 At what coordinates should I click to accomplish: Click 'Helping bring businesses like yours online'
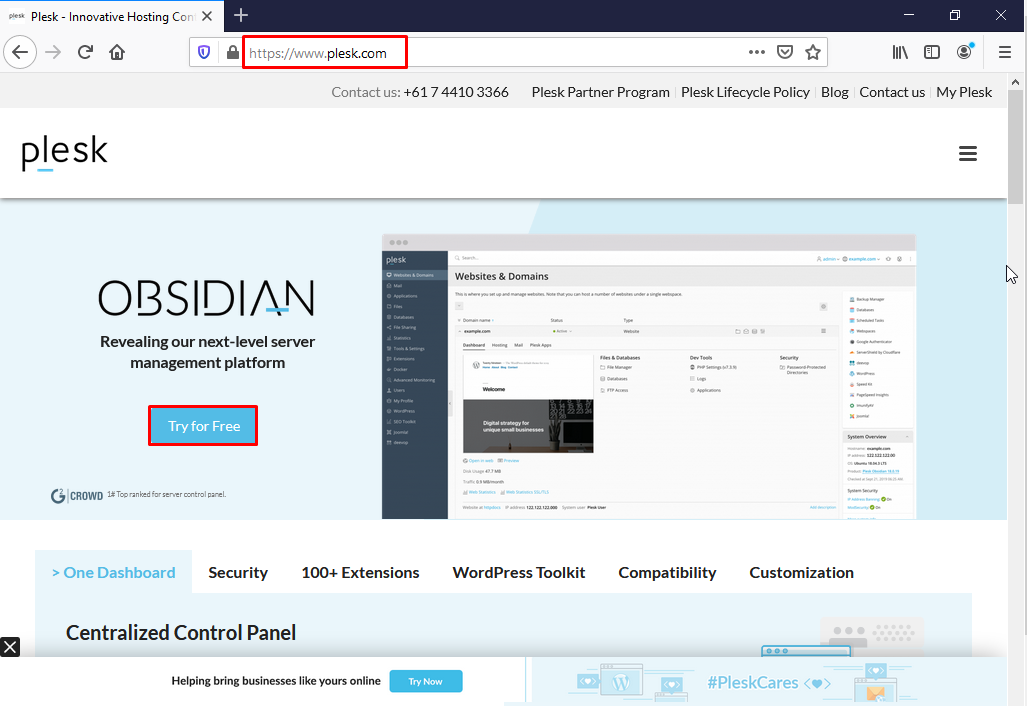tap(276, 681)
